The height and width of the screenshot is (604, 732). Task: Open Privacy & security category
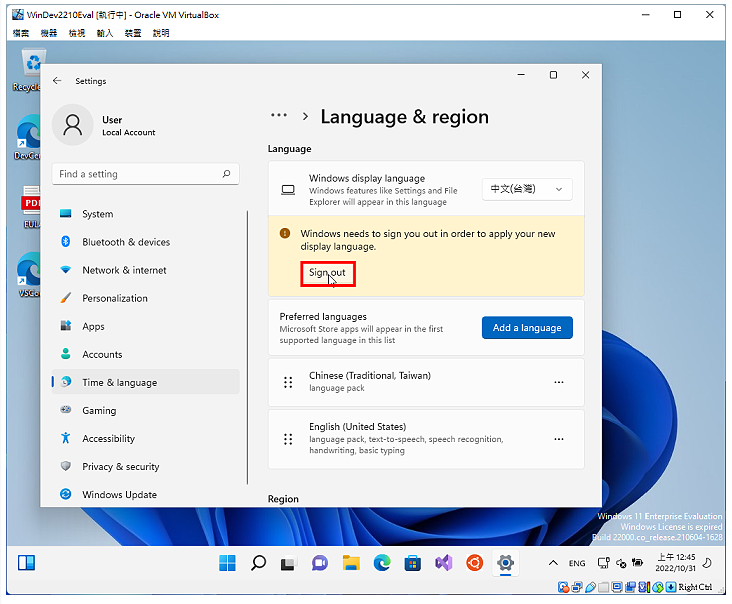146,466
